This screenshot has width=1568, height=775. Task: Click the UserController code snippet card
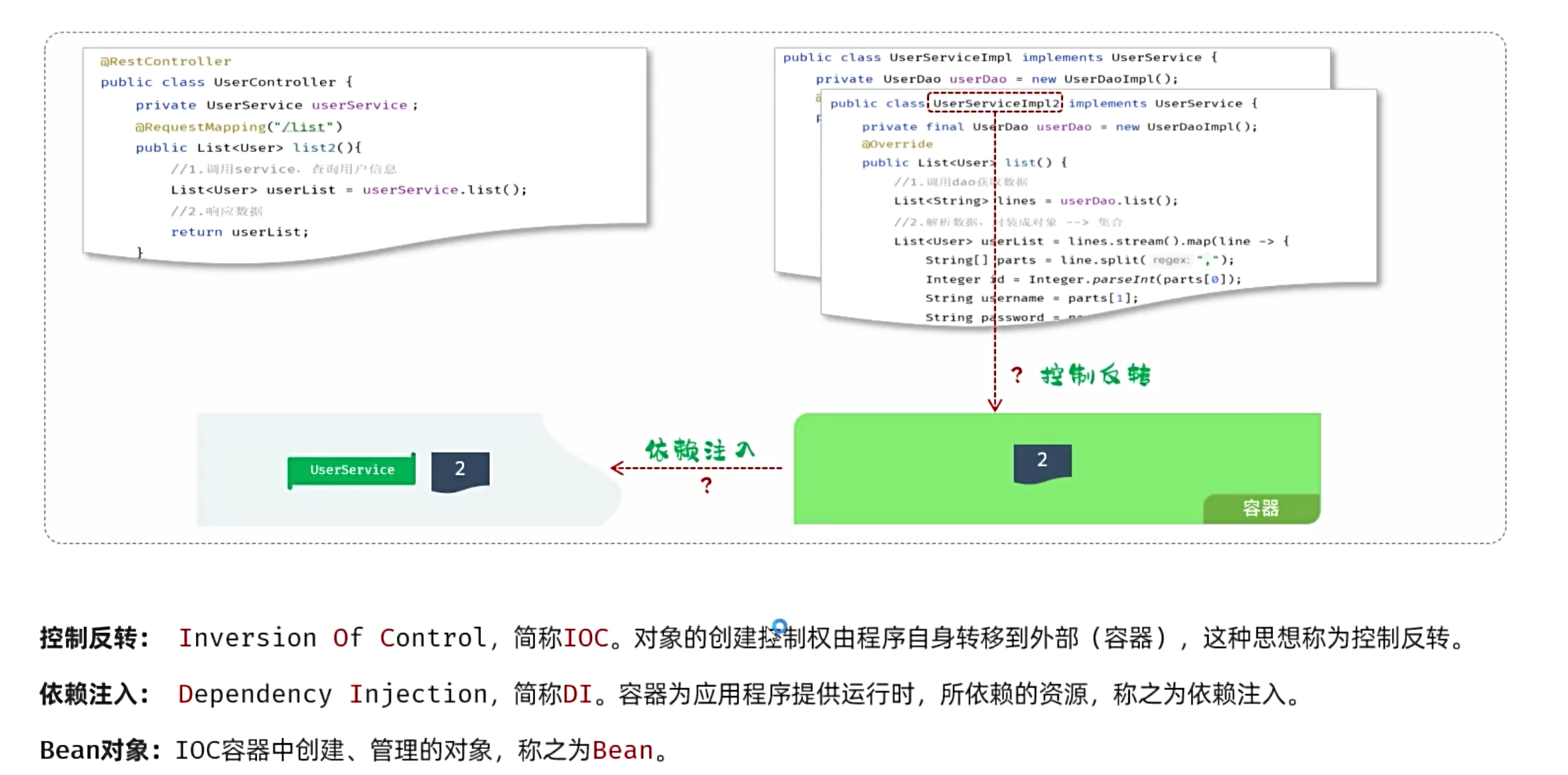click(366, 153)
